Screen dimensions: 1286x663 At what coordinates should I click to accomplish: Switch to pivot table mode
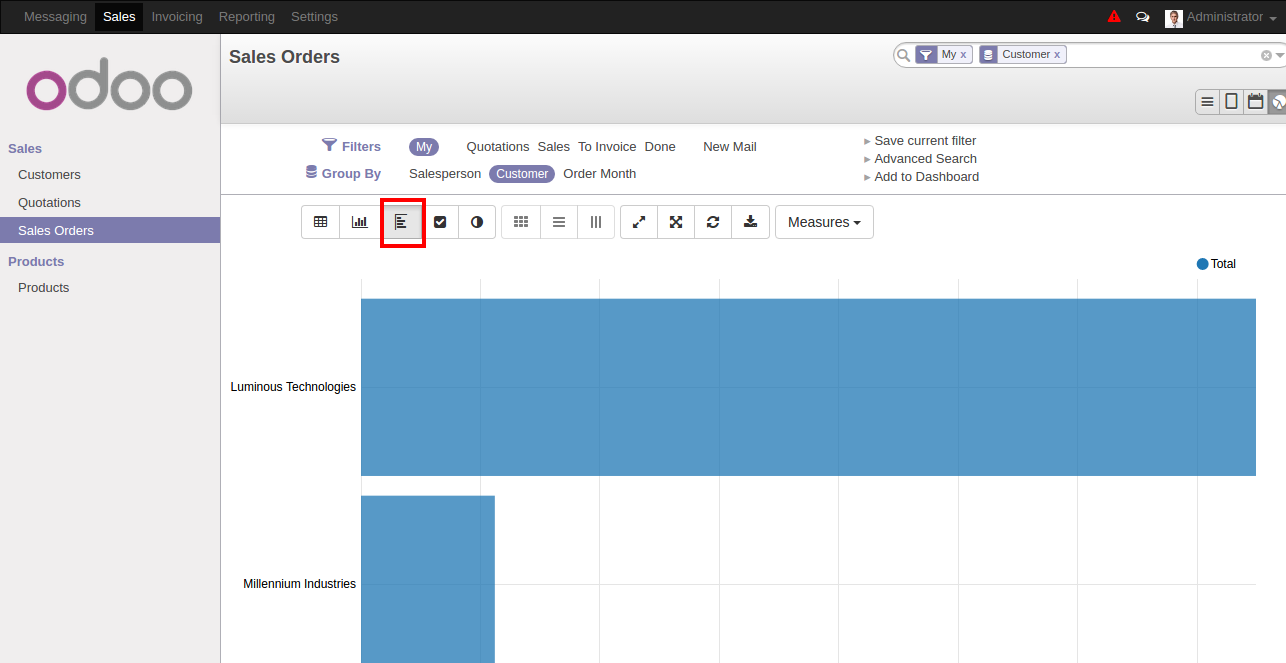tap(321, 222)
